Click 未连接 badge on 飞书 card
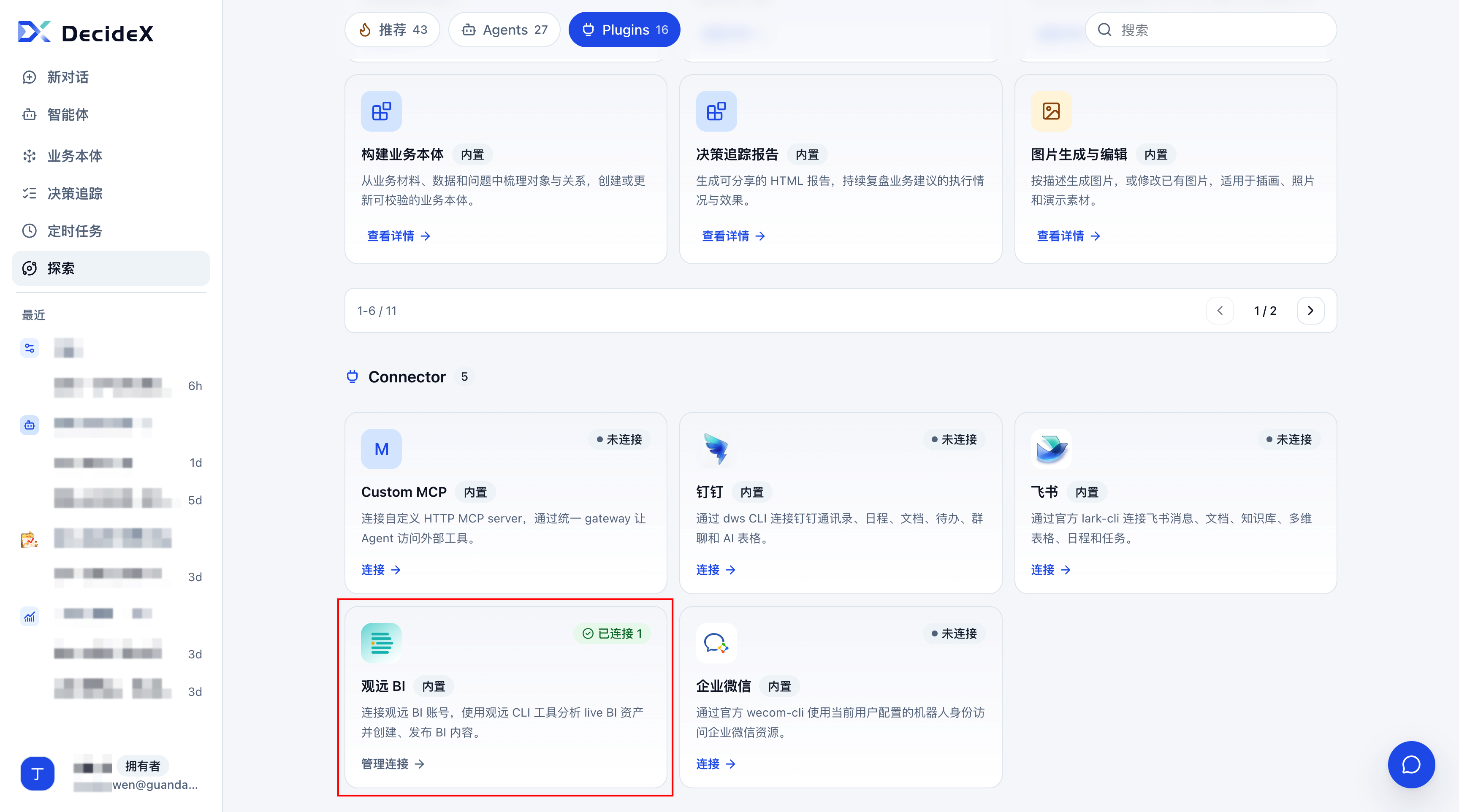The image size is (1459, 812). click(1289, 439)
